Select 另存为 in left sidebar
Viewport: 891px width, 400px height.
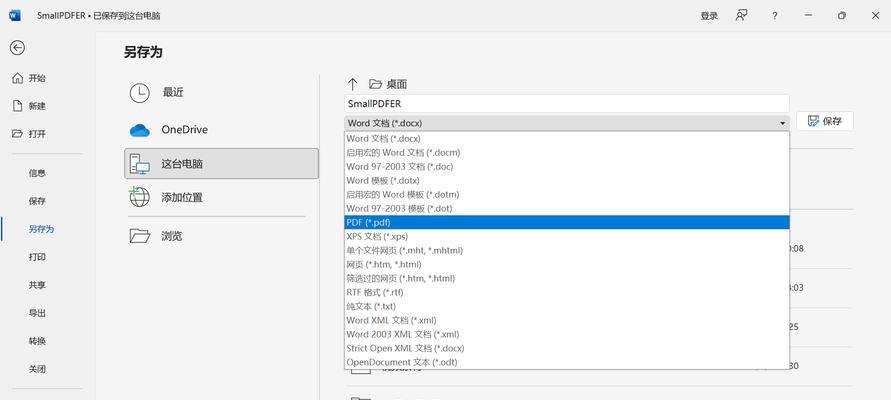tap(41, 229)
